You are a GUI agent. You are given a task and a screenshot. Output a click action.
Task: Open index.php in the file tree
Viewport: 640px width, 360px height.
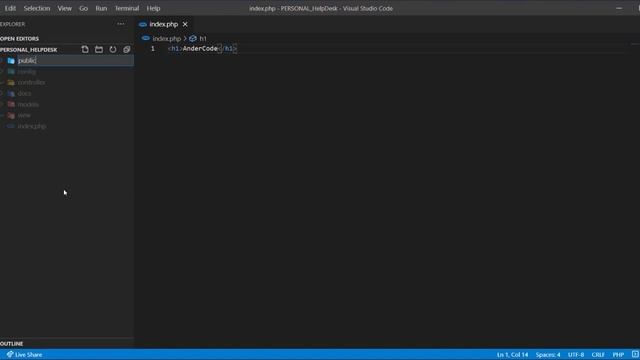tap(31, 127)
